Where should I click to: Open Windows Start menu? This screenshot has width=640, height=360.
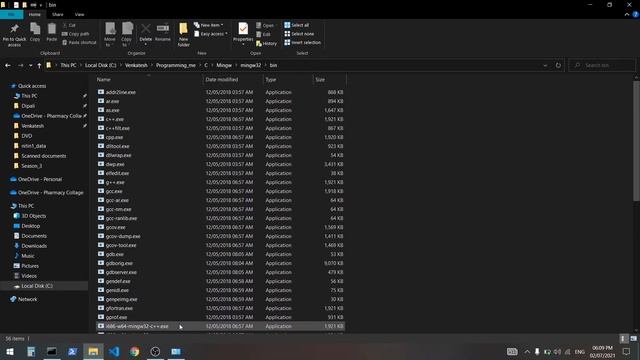[x=10, y=351]
